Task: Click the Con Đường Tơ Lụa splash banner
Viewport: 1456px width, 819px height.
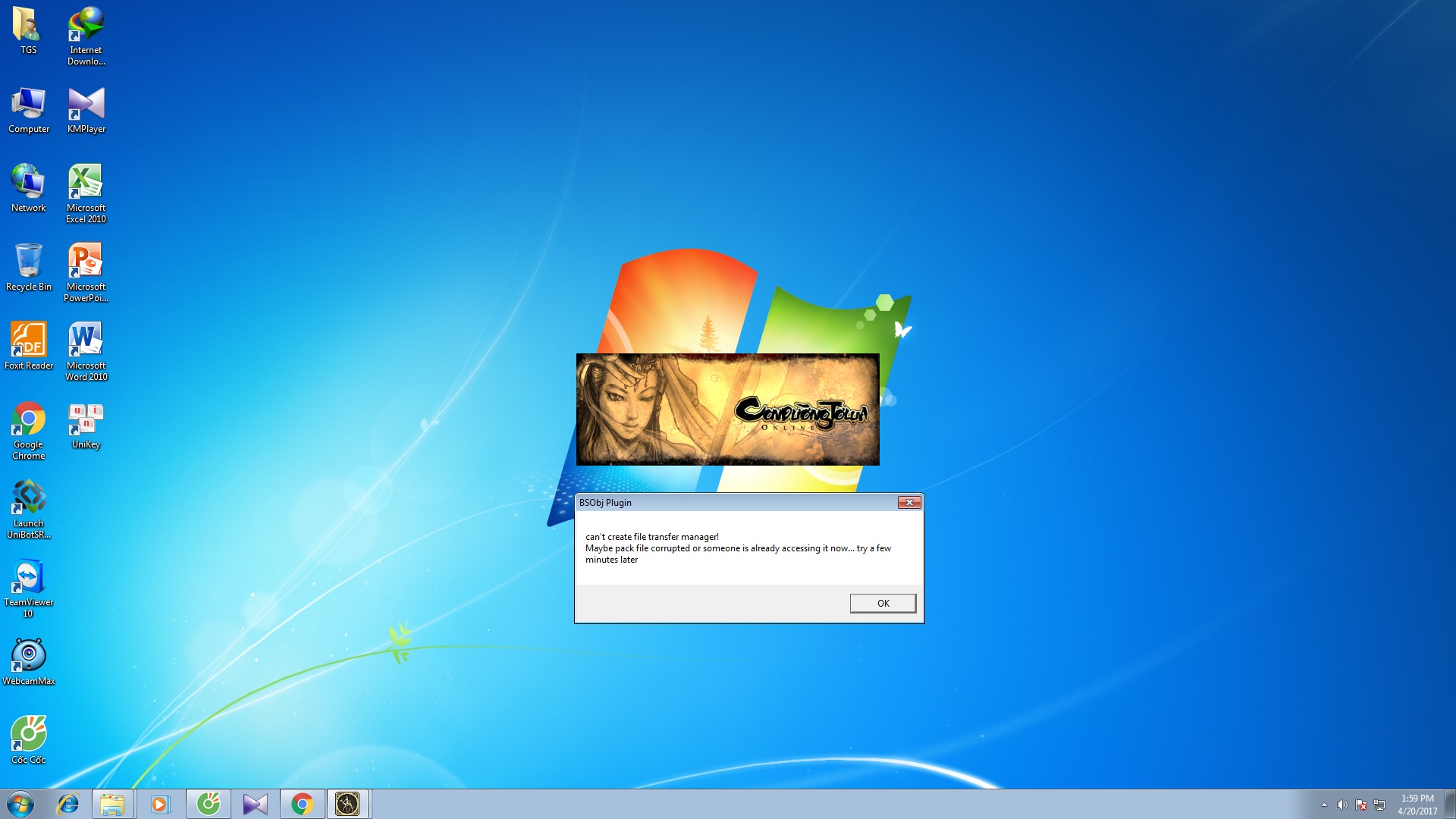Action: pos(728,409)
